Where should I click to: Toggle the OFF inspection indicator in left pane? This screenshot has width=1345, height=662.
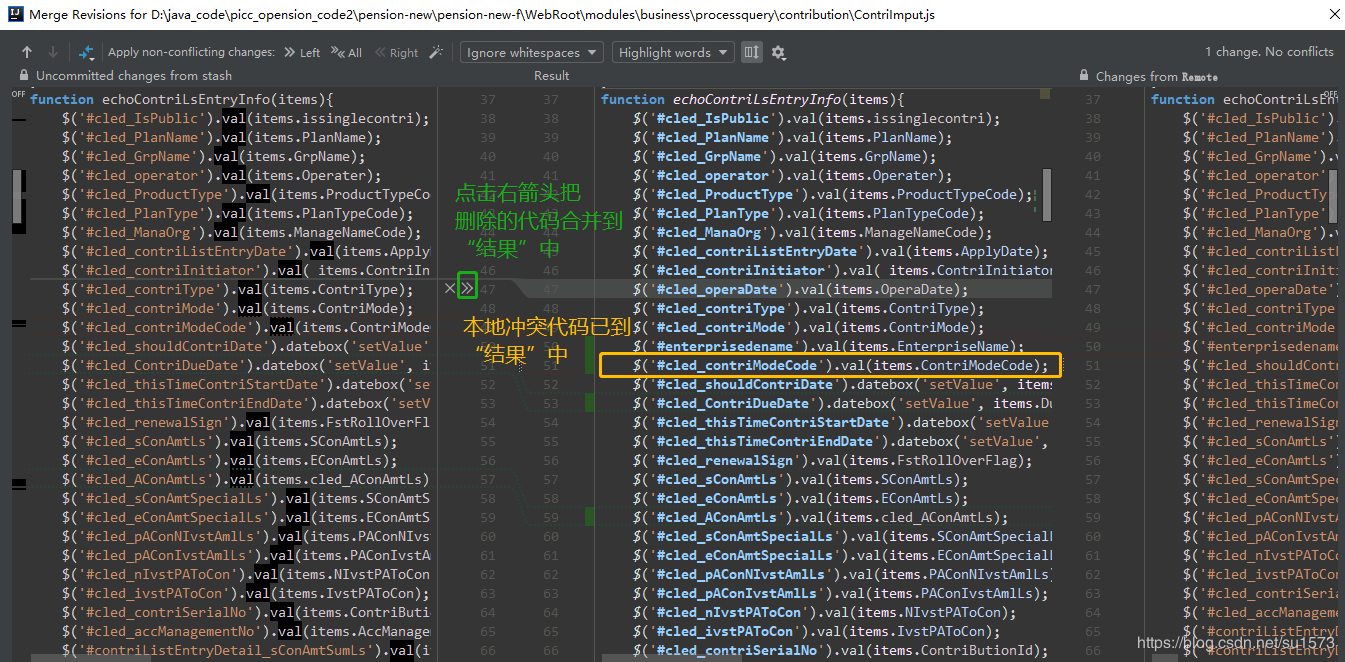click(x=18, y=94)
